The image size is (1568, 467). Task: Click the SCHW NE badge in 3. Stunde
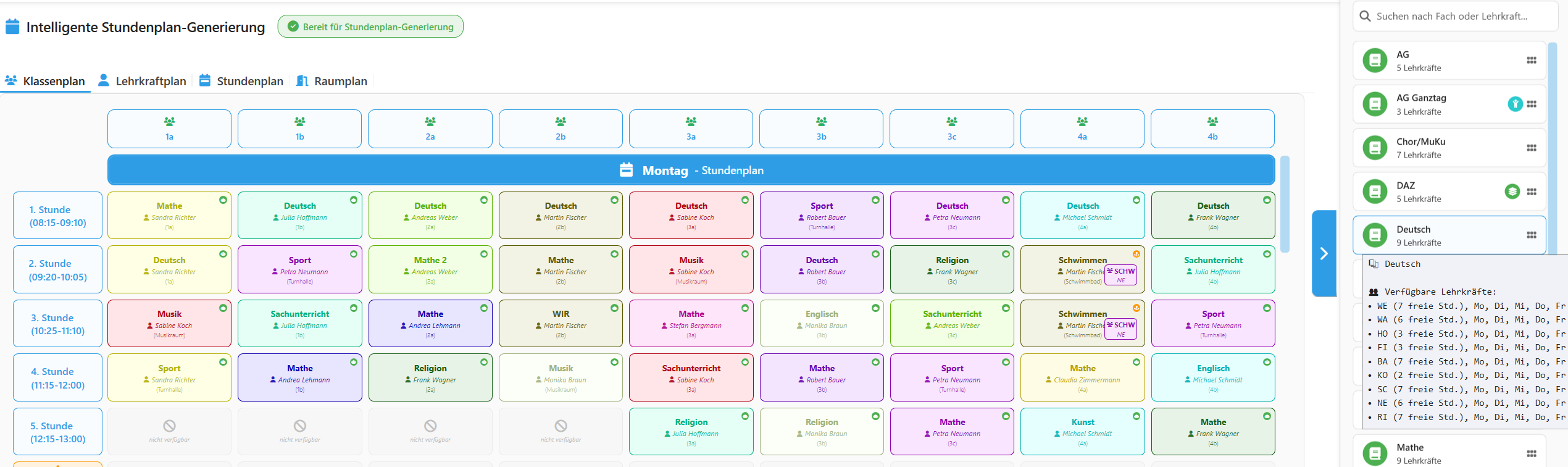tap(1120, 329)
